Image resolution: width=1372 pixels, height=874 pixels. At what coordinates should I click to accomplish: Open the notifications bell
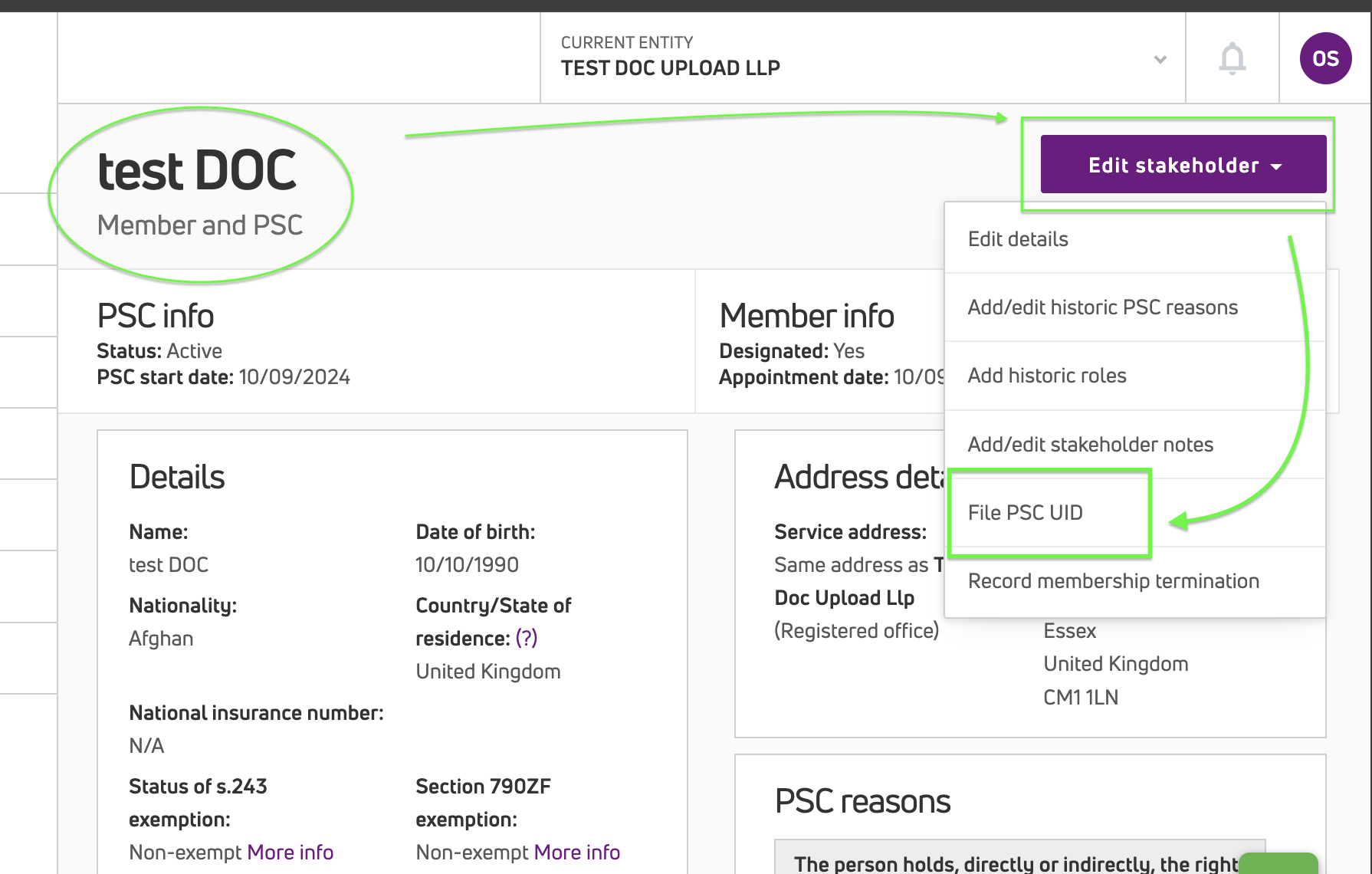[1232, 58]
